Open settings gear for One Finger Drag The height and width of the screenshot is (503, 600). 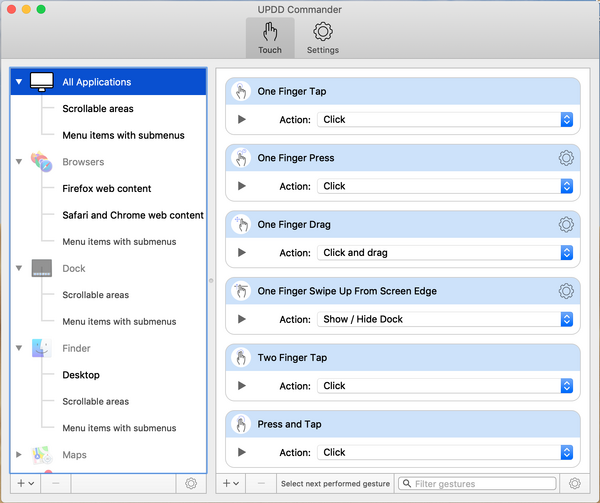pos(566,225)
